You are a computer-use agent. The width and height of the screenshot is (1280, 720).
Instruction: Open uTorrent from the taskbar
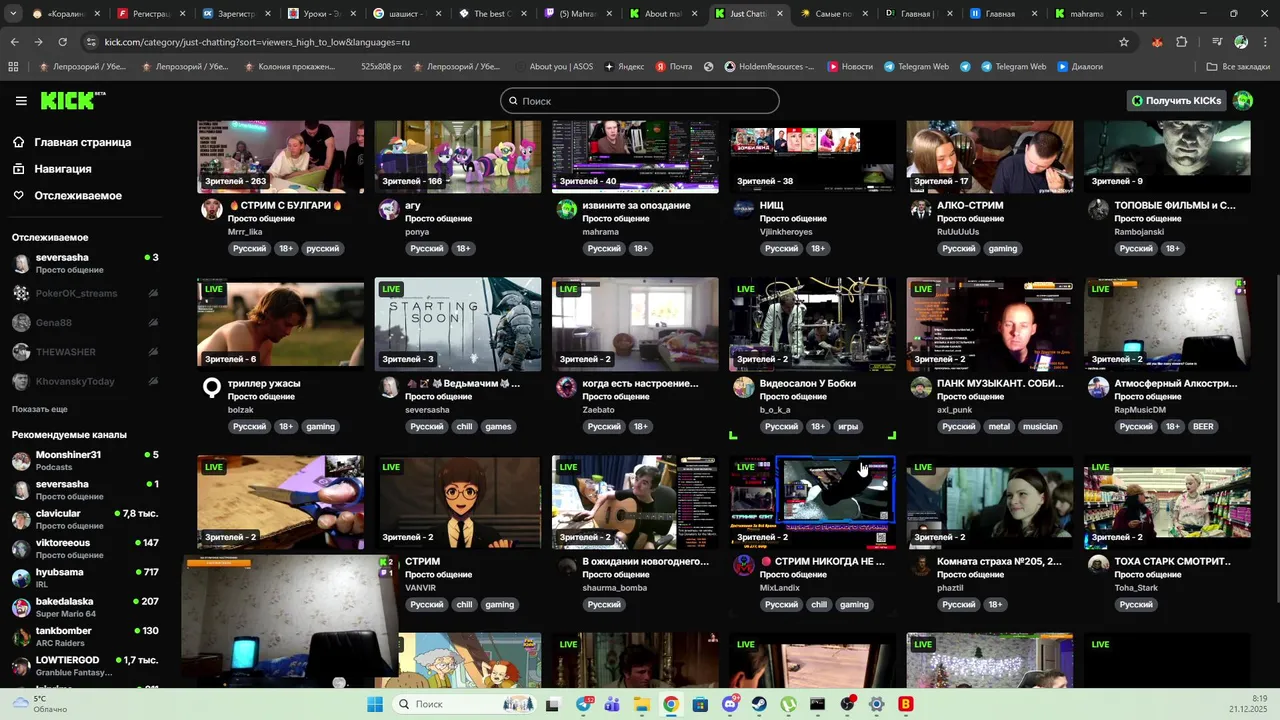click(x=789, y=704)
